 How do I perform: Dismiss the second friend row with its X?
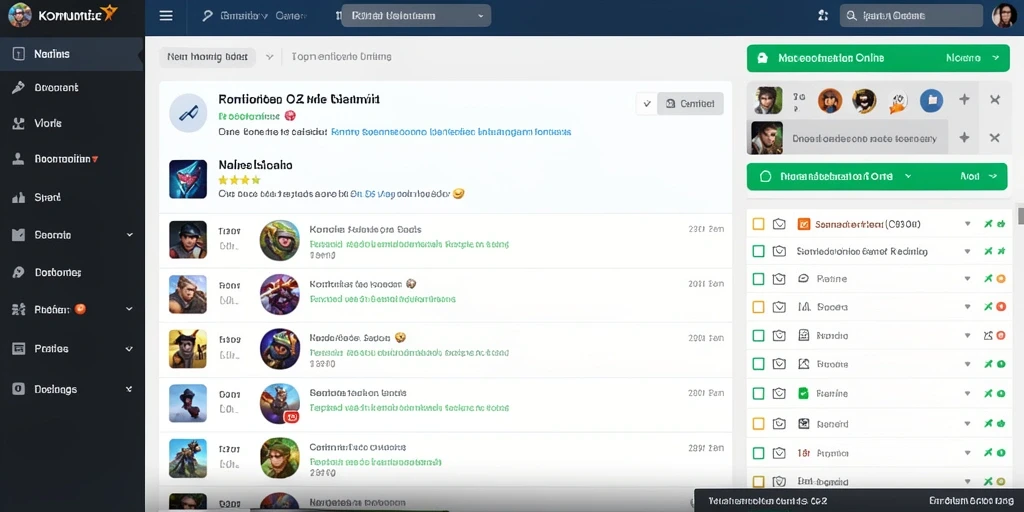[995, 138]
